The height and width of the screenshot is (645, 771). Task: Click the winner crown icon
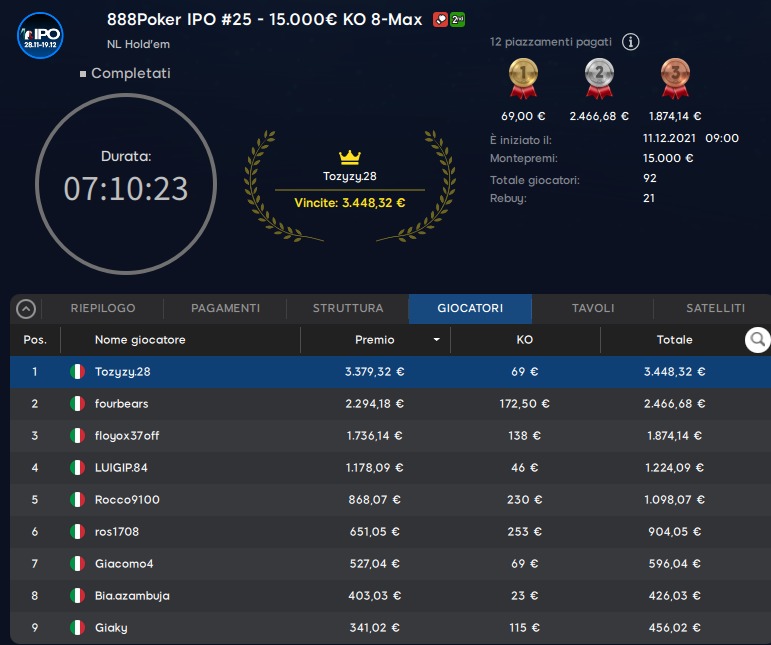coord(350,157)
